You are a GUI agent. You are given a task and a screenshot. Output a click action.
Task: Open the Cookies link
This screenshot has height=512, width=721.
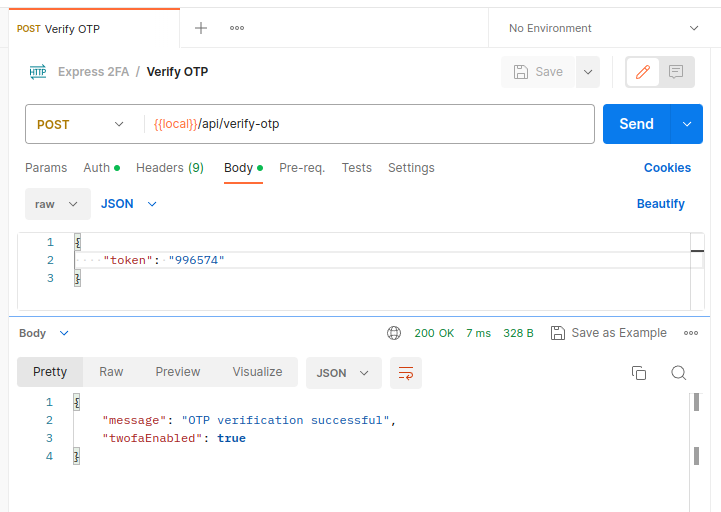[667, 168]
